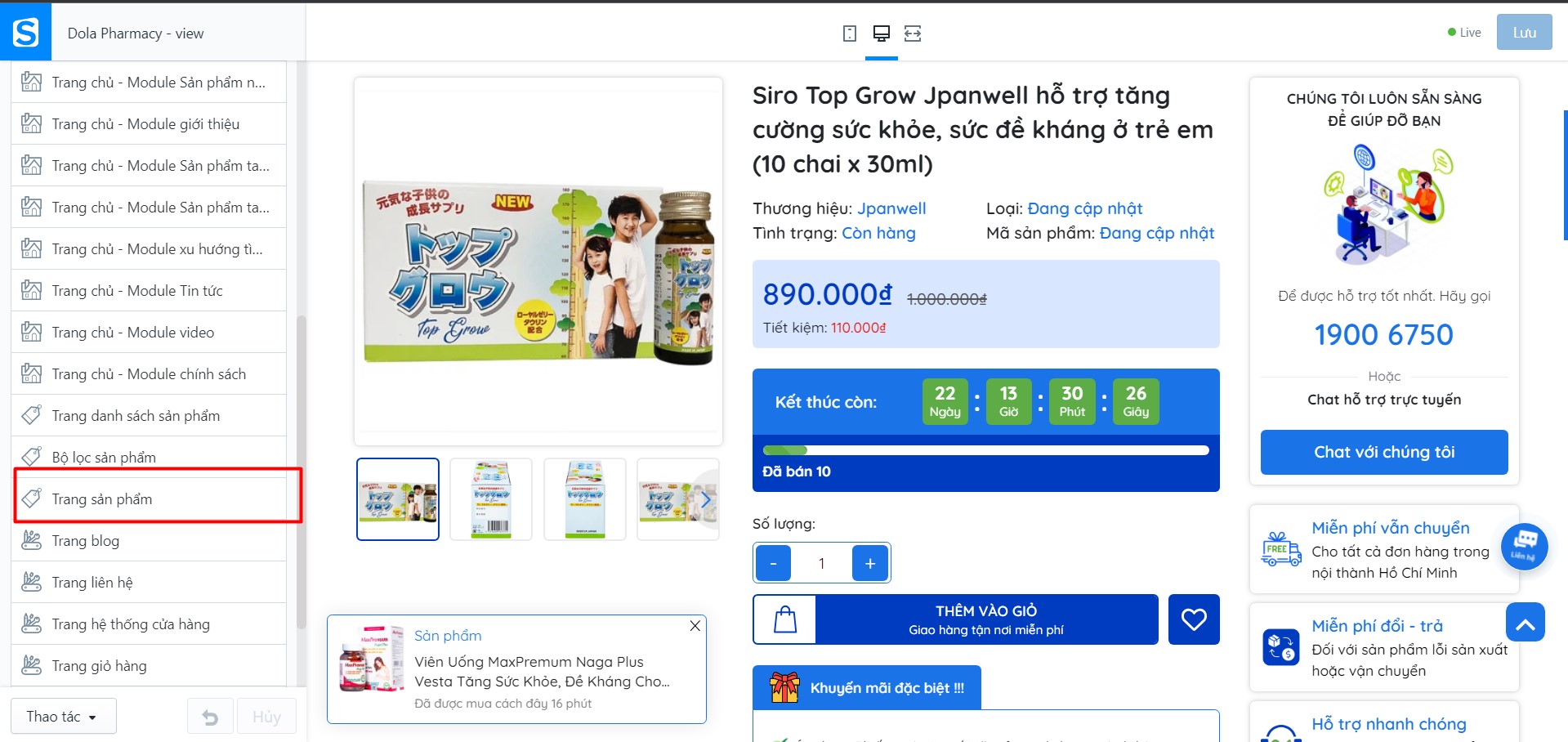The height and width of the screenshot is (742, 1568).
Task: Click the Jpanwell brand link
Action: point(891,208)
